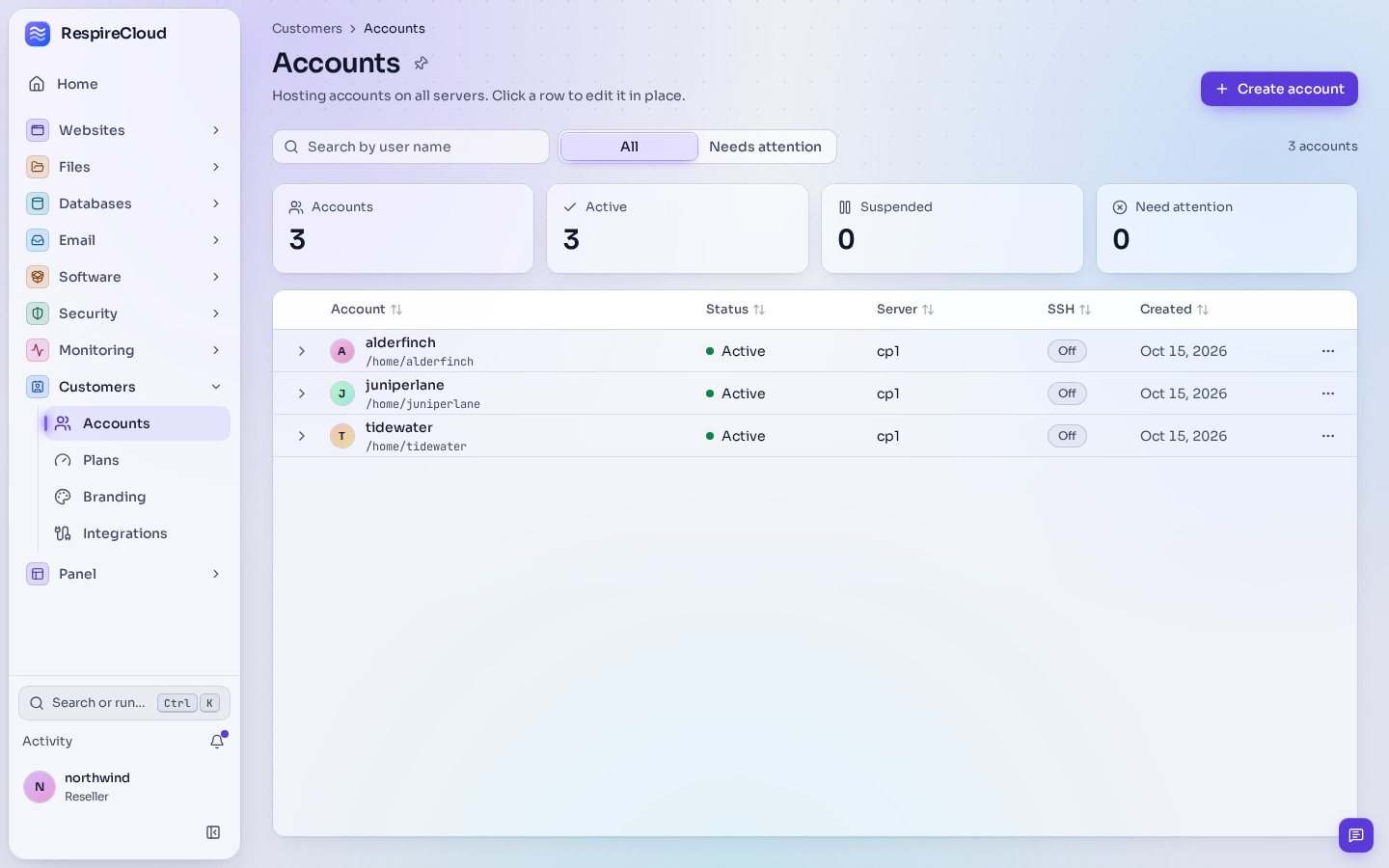Screen dimensions: 1389x868
Task: Click the alderfinch avatar badge
Action: (x=341, y=351)
